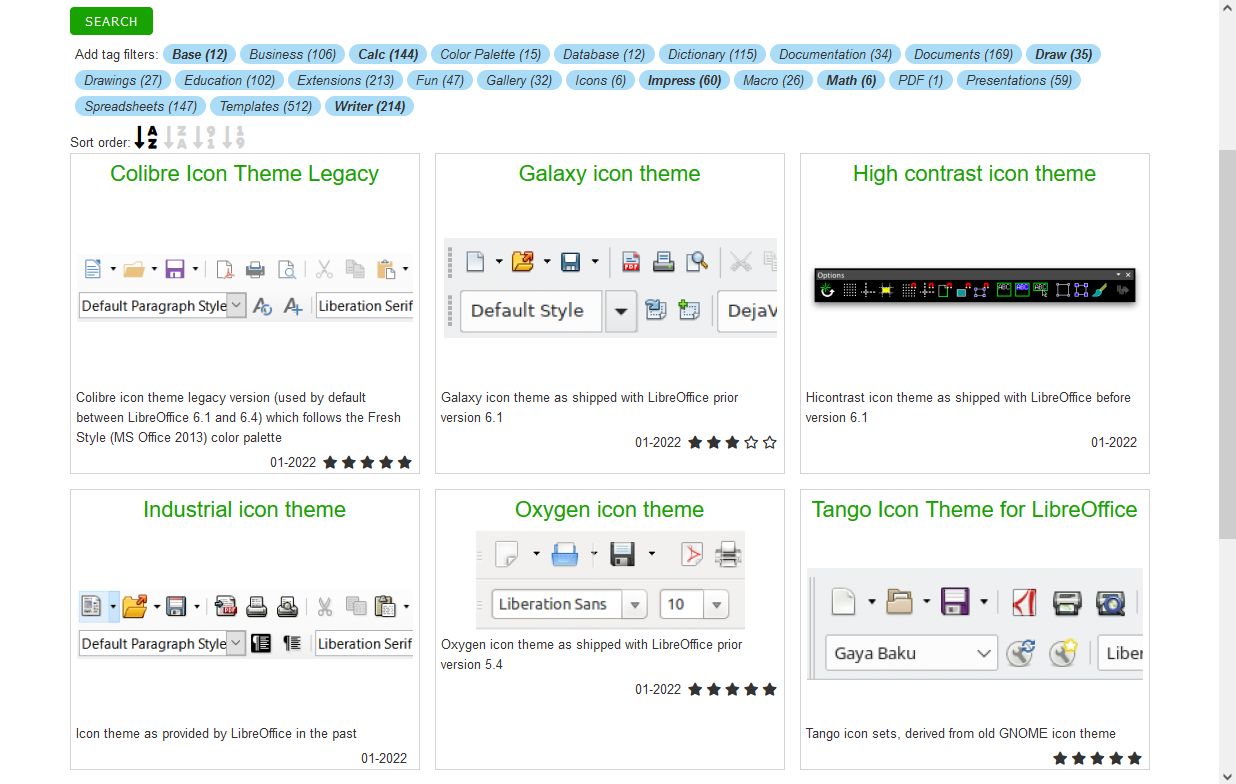Enable the Templates (512) tag filter

click(265, 105)
